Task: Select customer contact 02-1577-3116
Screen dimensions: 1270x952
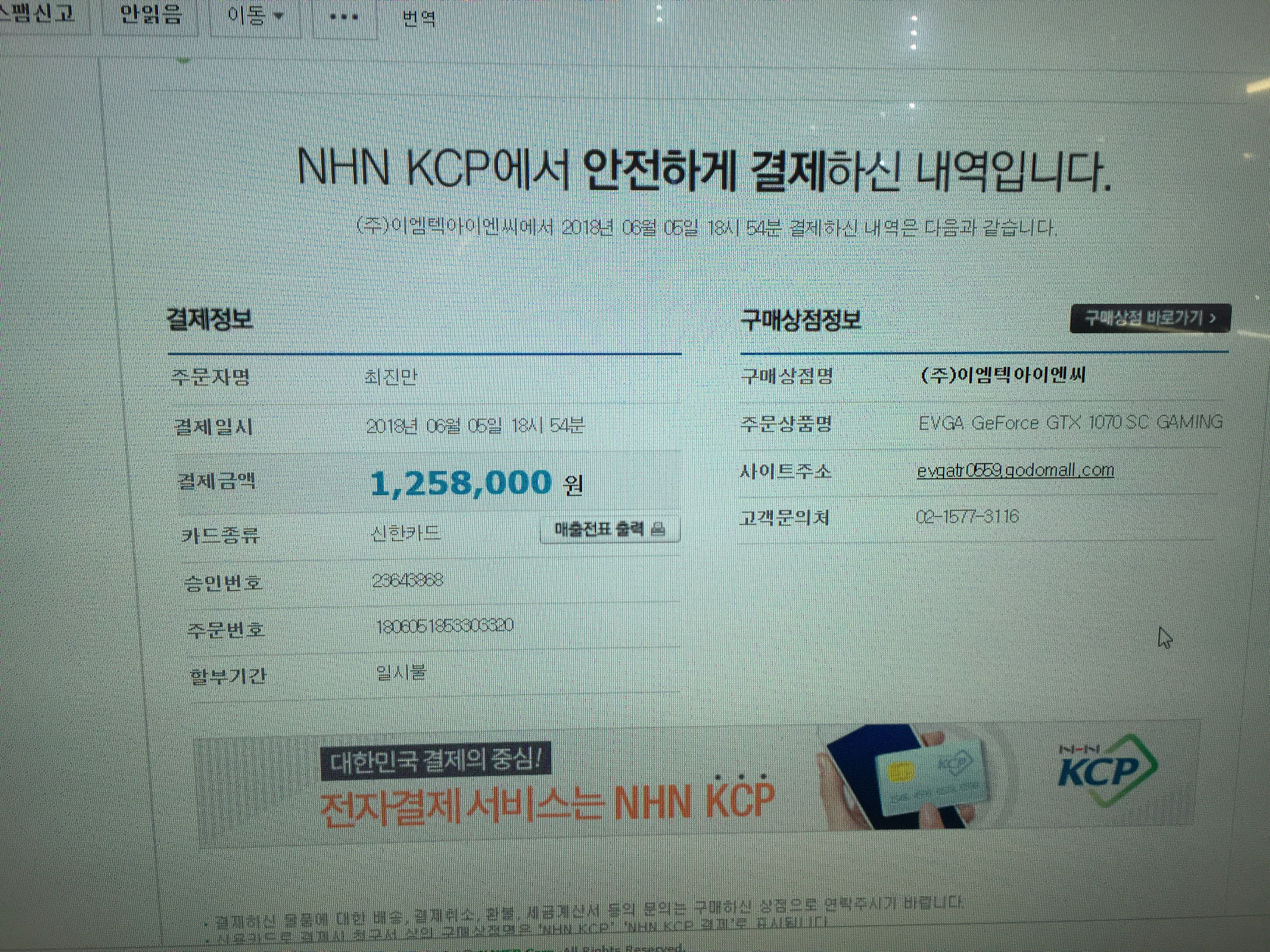Action: [967, 516]
